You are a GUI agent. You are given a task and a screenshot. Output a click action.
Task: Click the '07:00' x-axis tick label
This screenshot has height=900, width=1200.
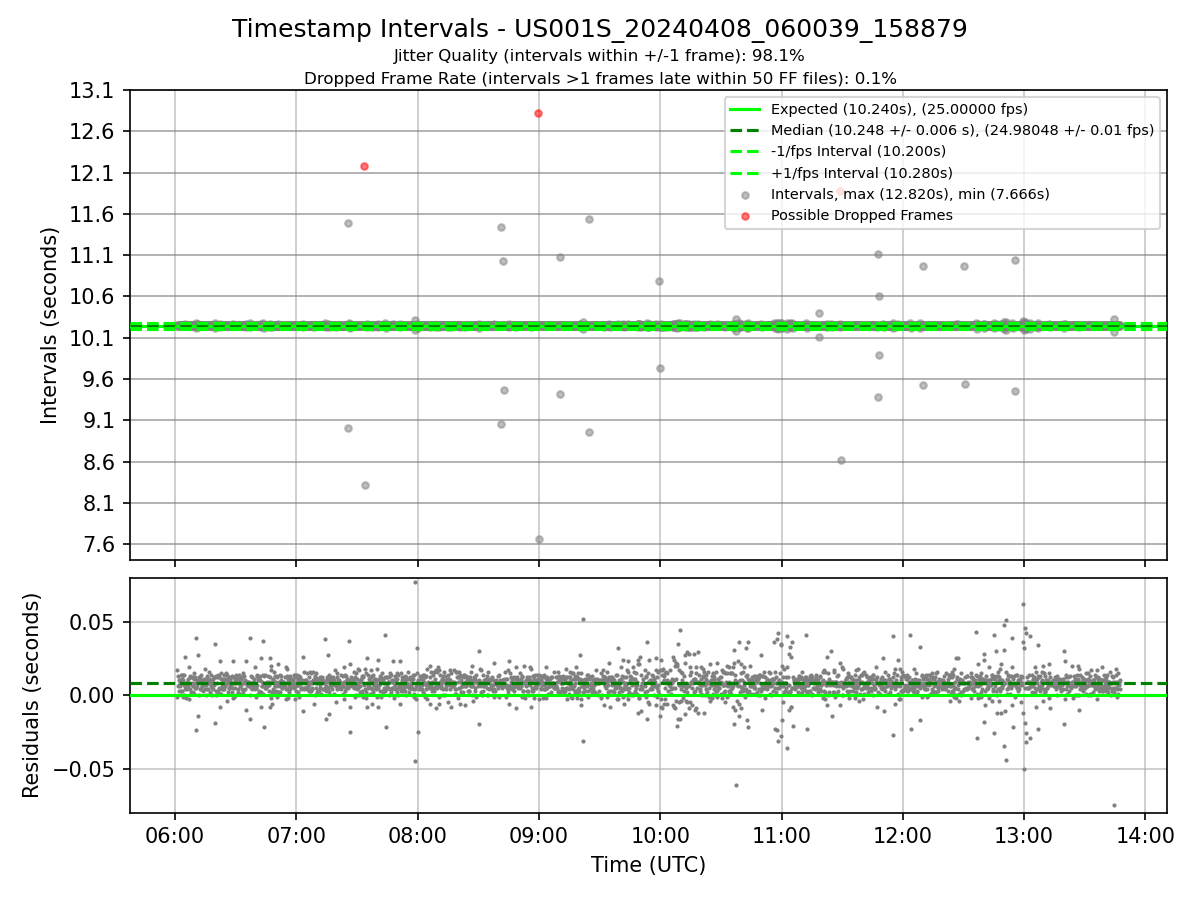(296, 834)
